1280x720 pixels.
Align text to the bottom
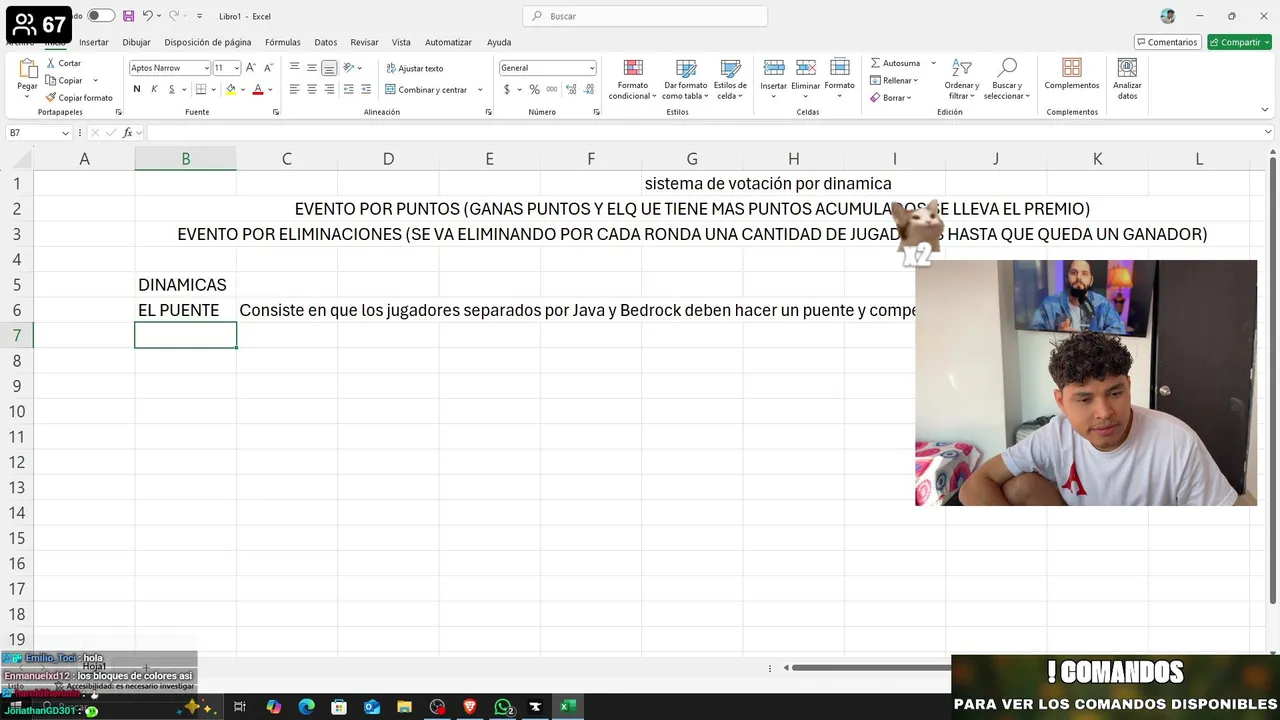click(329, 68)
